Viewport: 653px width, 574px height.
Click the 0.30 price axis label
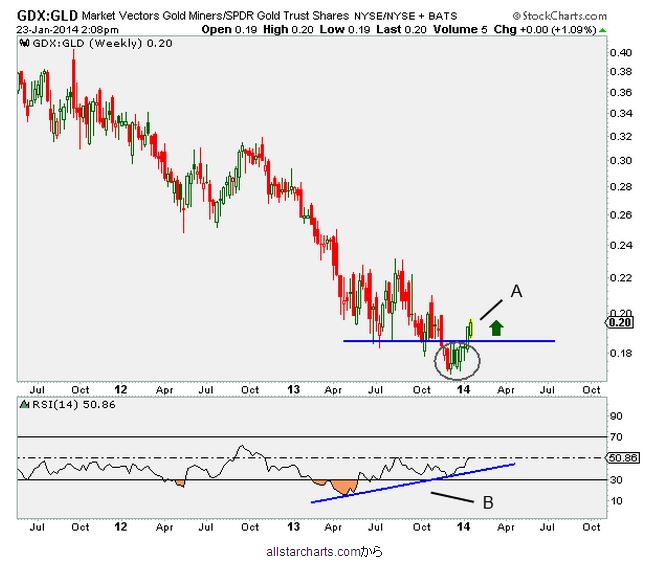point(621,161)
